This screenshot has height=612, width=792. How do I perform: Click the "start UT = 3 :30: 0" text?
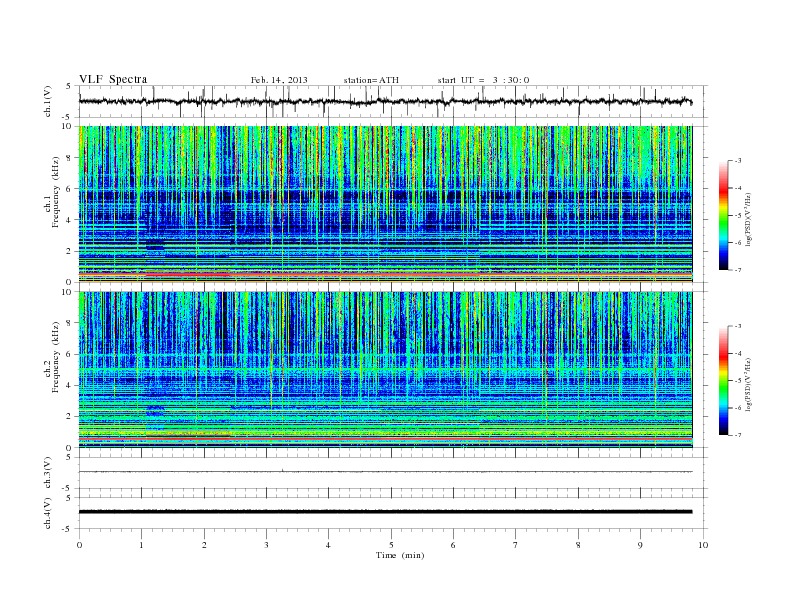pos(483,80)
